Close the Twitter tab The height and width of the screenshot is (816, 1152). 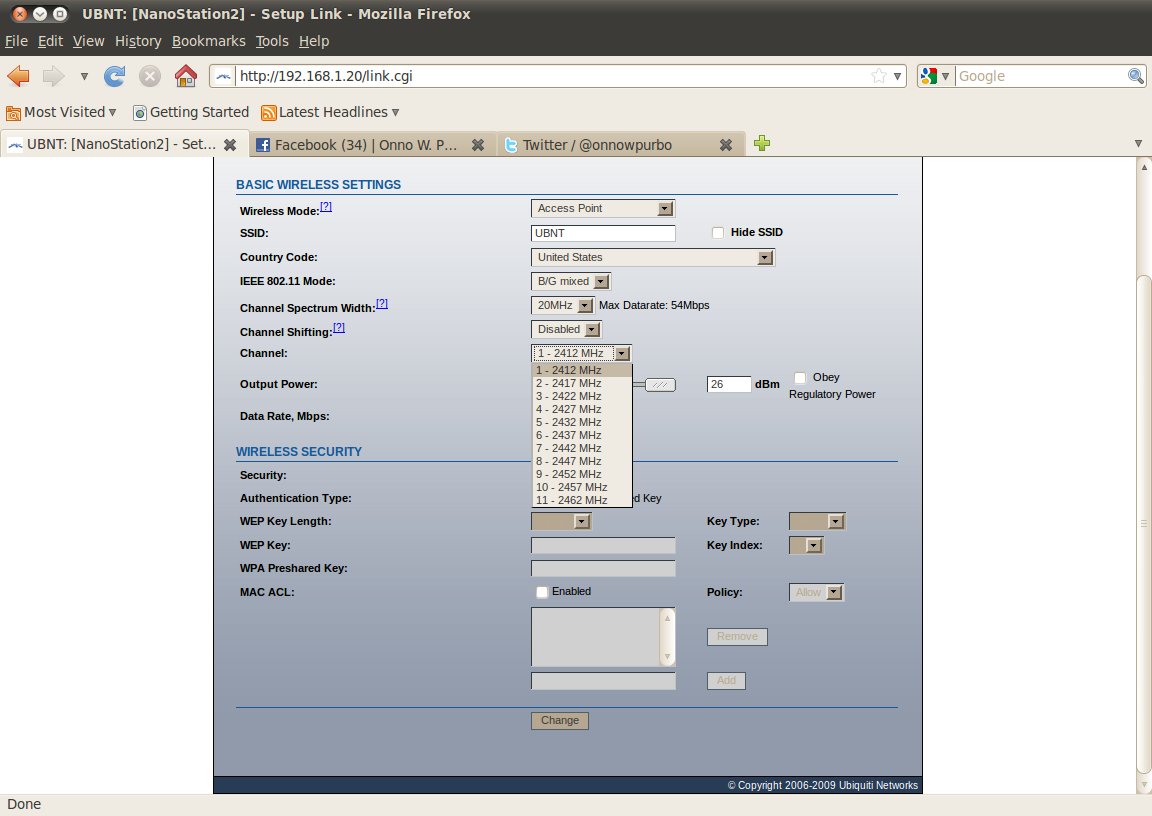tap(726, 145)
